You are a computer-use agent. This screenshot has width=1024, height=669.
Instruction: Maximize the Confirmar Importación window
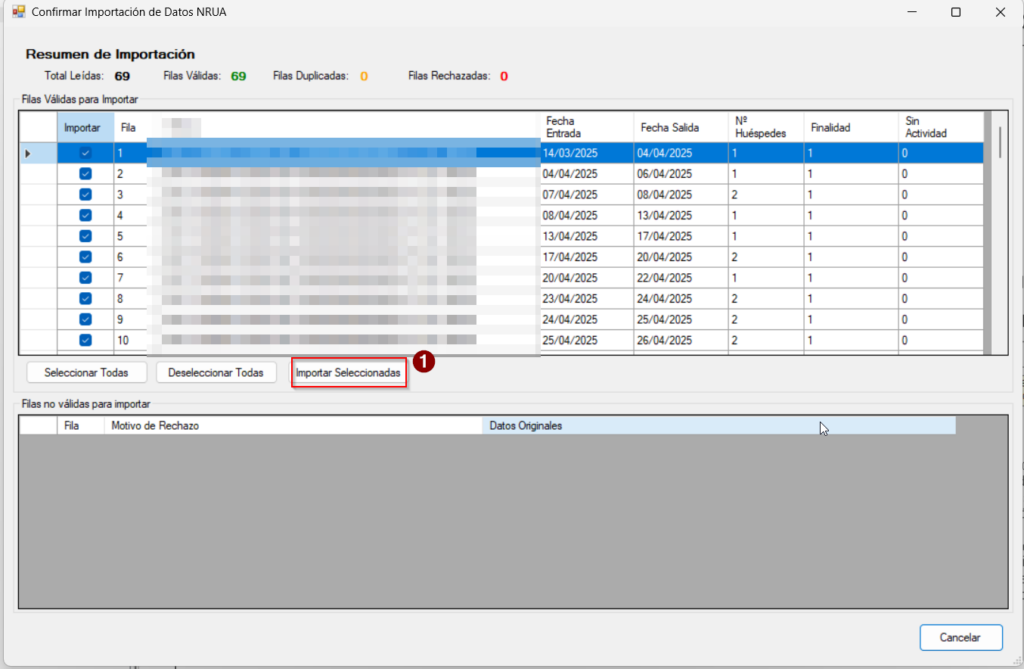tap(955, 12)
